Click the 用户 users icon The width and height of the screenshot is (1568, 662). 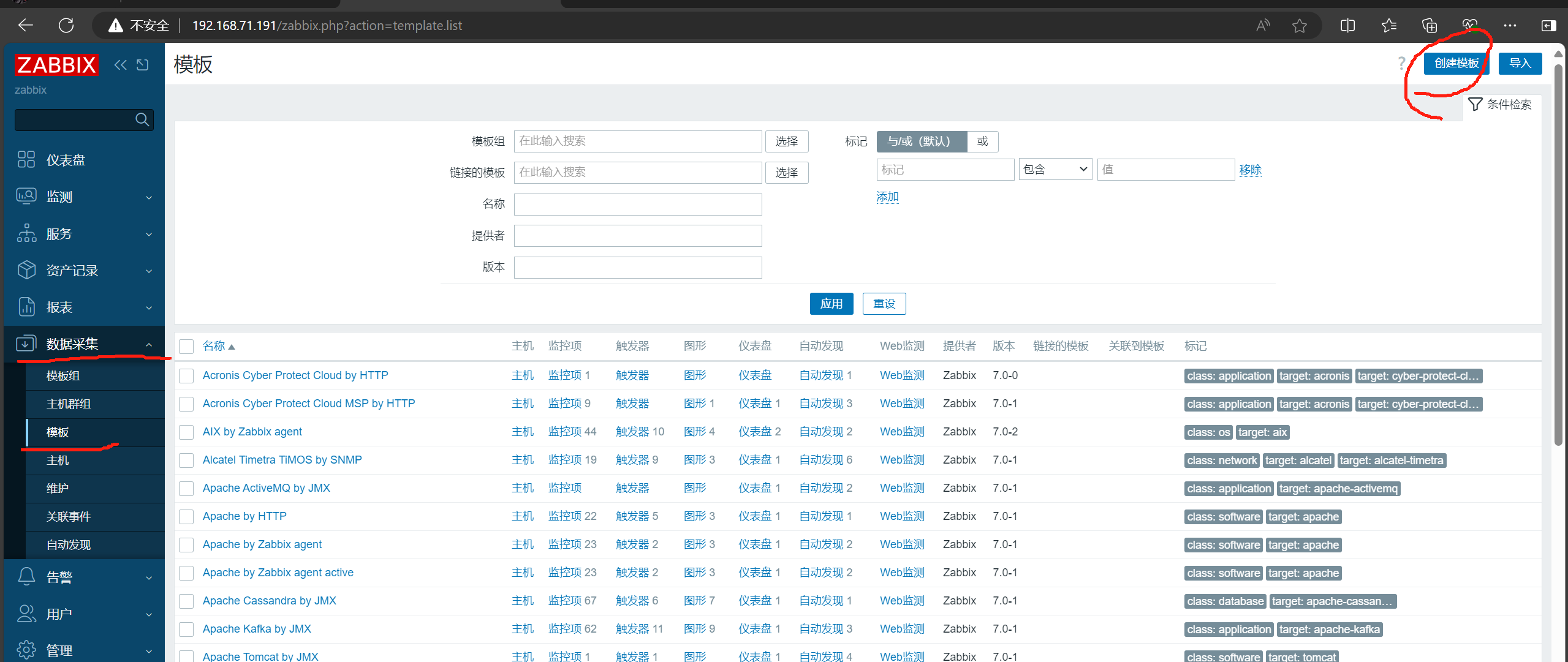tap(26, 613)
